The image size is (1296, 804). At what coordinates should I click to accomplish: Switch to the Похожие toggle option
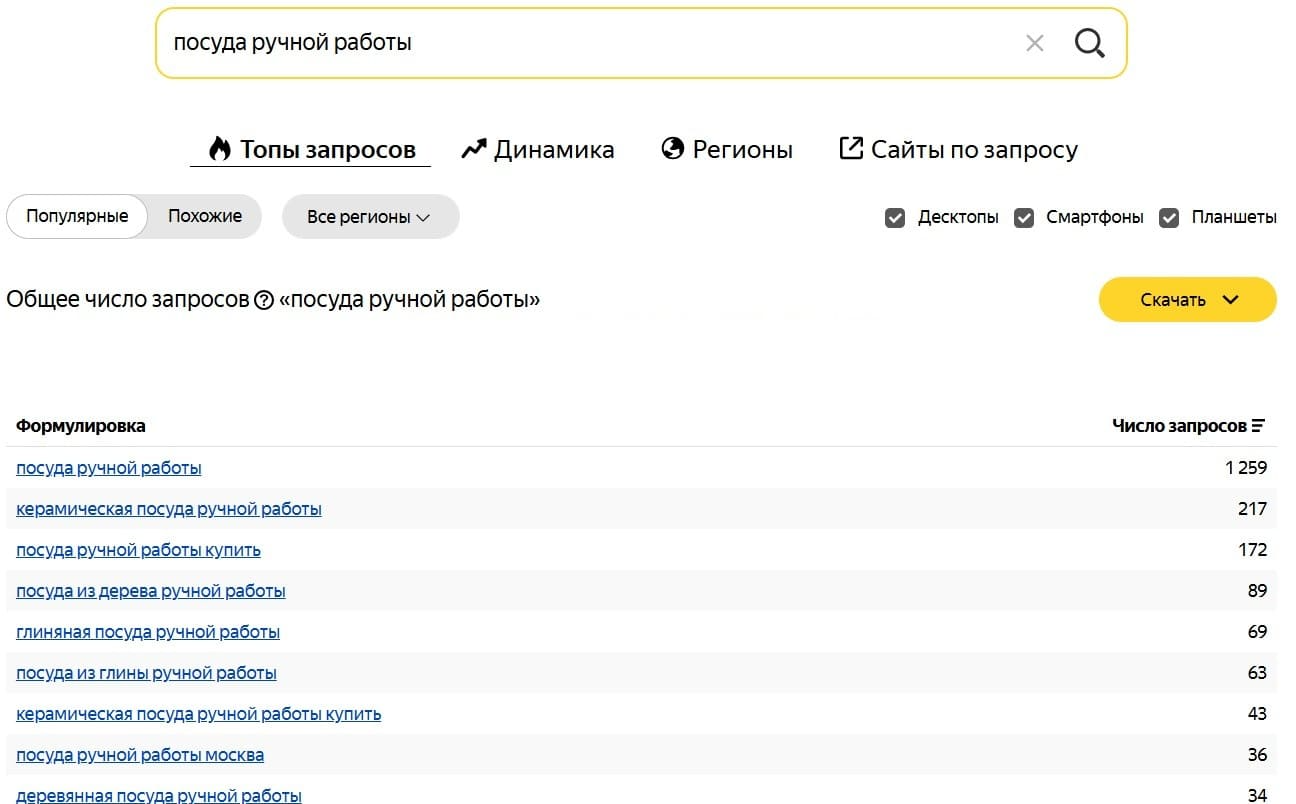coord(205,216)
